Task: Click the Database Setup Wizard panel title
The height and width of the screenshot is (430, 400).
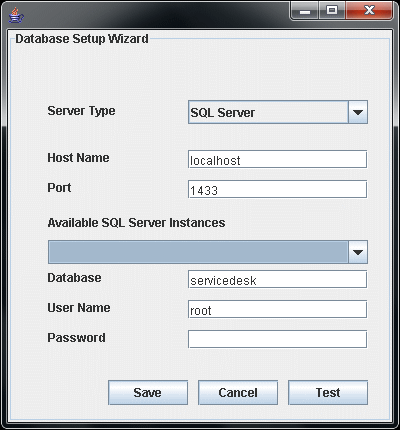Action: tap(82, 39)
